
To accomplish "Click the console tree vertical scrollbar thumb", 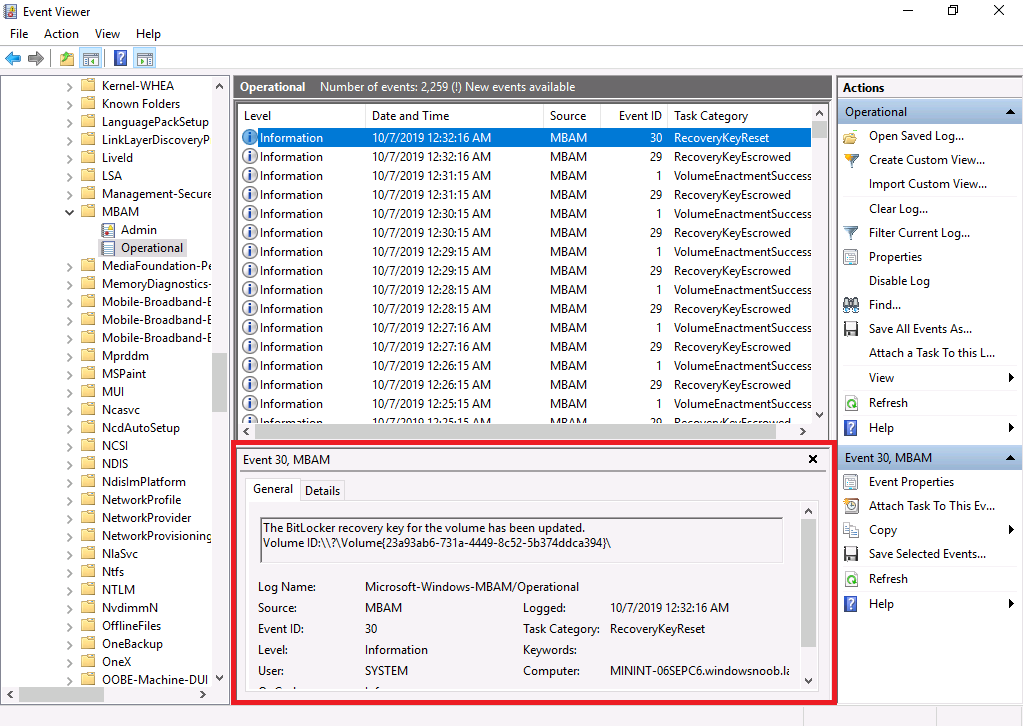I will coord(219,383).
